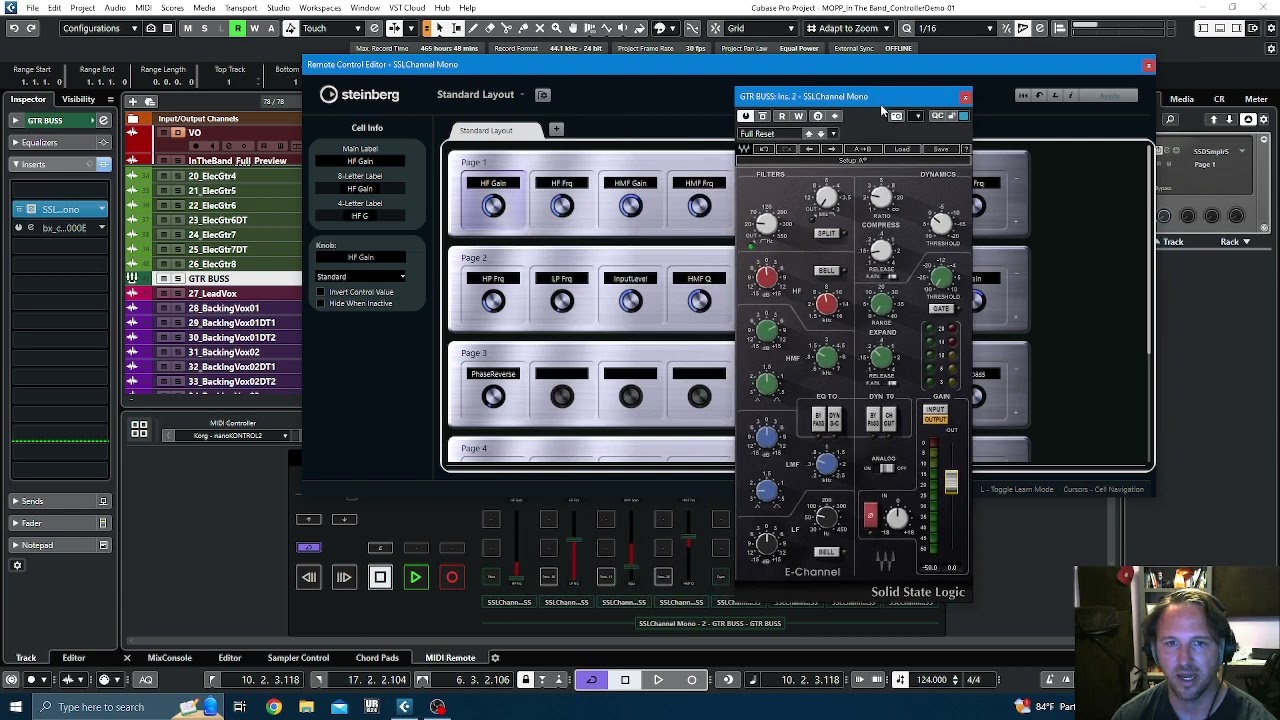Screen dimensions: 1280x720
Task: Click the rewind button in MIDI Remote panel
Action: point(308,577)
